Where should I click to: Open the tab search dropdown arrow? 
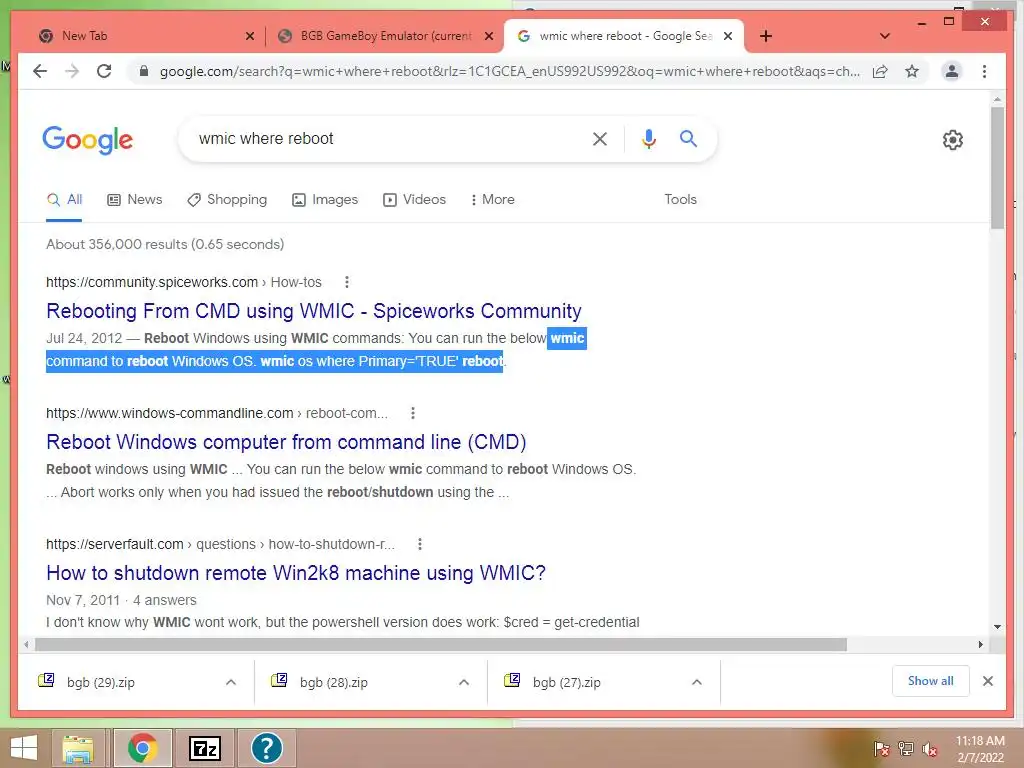pyautogui.click(x=885, y=36)
